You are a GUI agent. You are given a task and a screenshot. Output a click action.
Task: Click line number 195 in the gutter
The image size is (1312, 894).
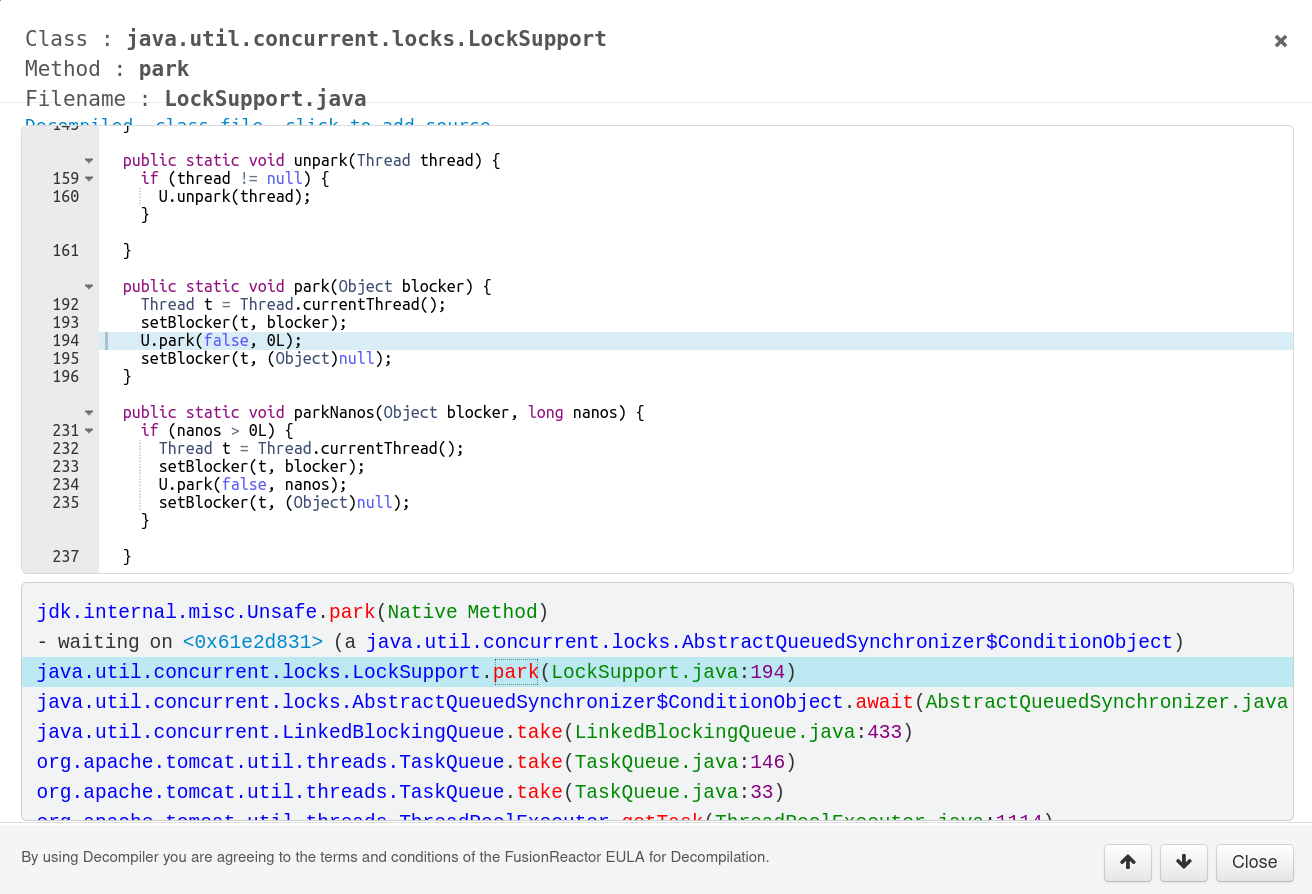66,359
